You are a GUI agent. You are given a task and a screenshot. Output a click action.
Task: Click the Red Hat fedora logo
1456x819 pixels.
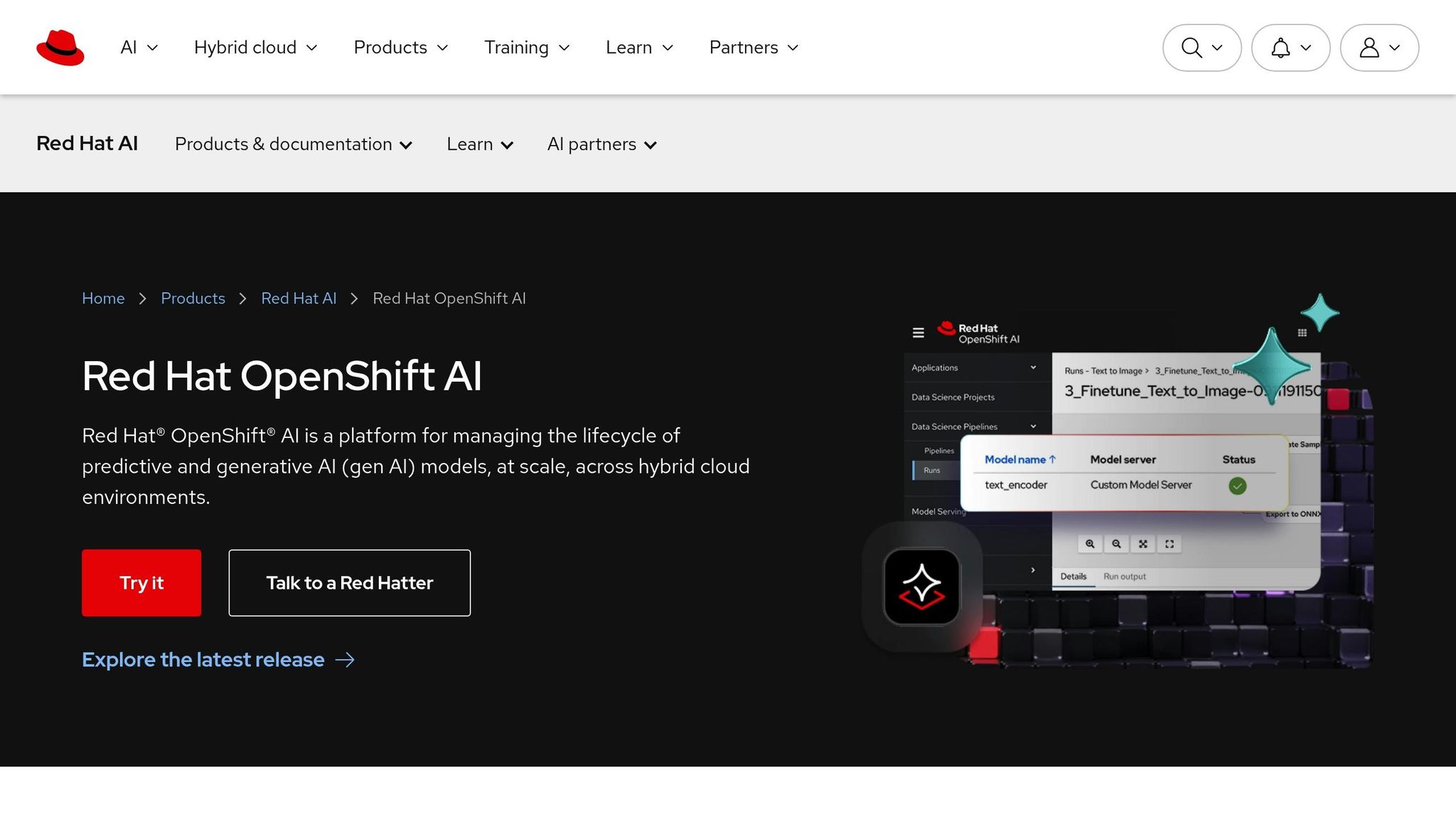click(x=60, y=48)
